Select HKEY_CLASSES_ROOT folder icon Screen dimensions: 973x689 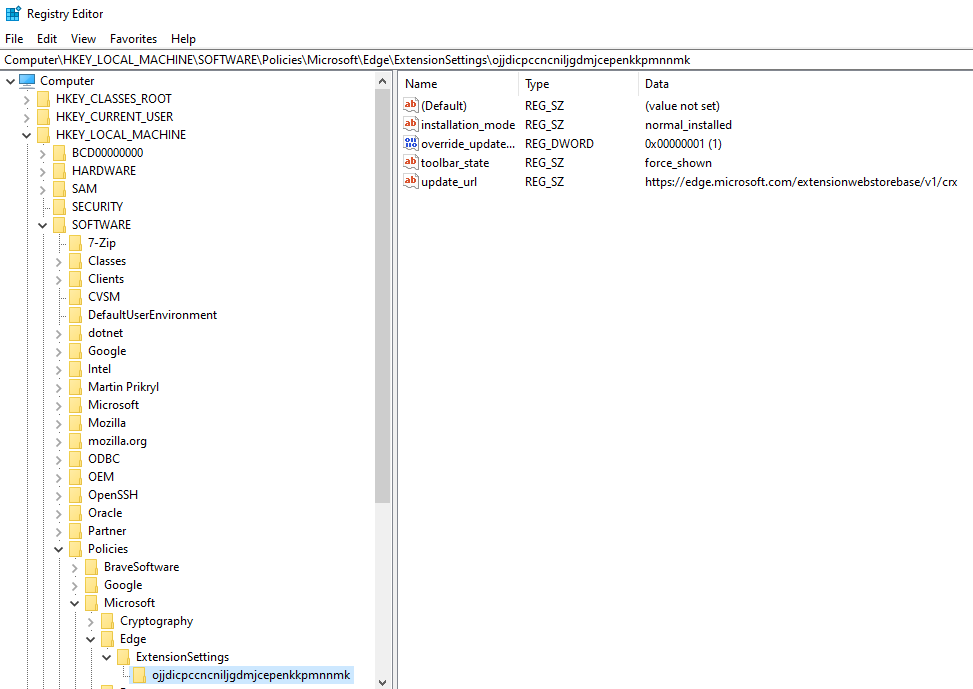pos(43,99)
